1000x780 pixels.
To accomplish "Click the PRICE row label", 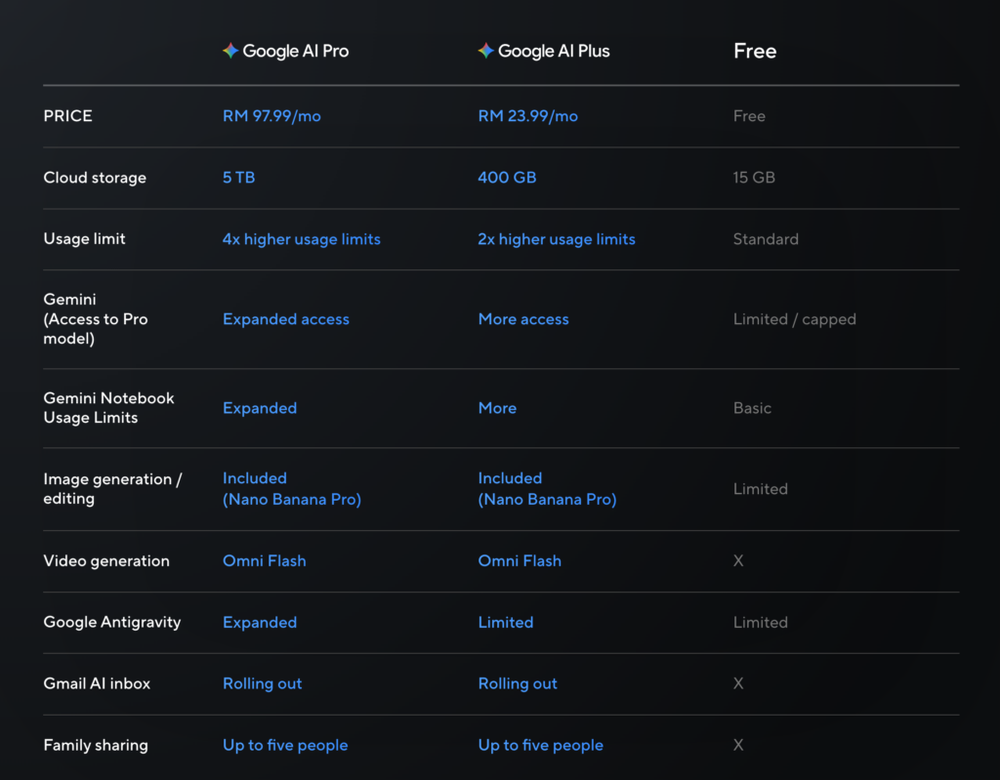I will pyautogui.click(x=68, y=116).
